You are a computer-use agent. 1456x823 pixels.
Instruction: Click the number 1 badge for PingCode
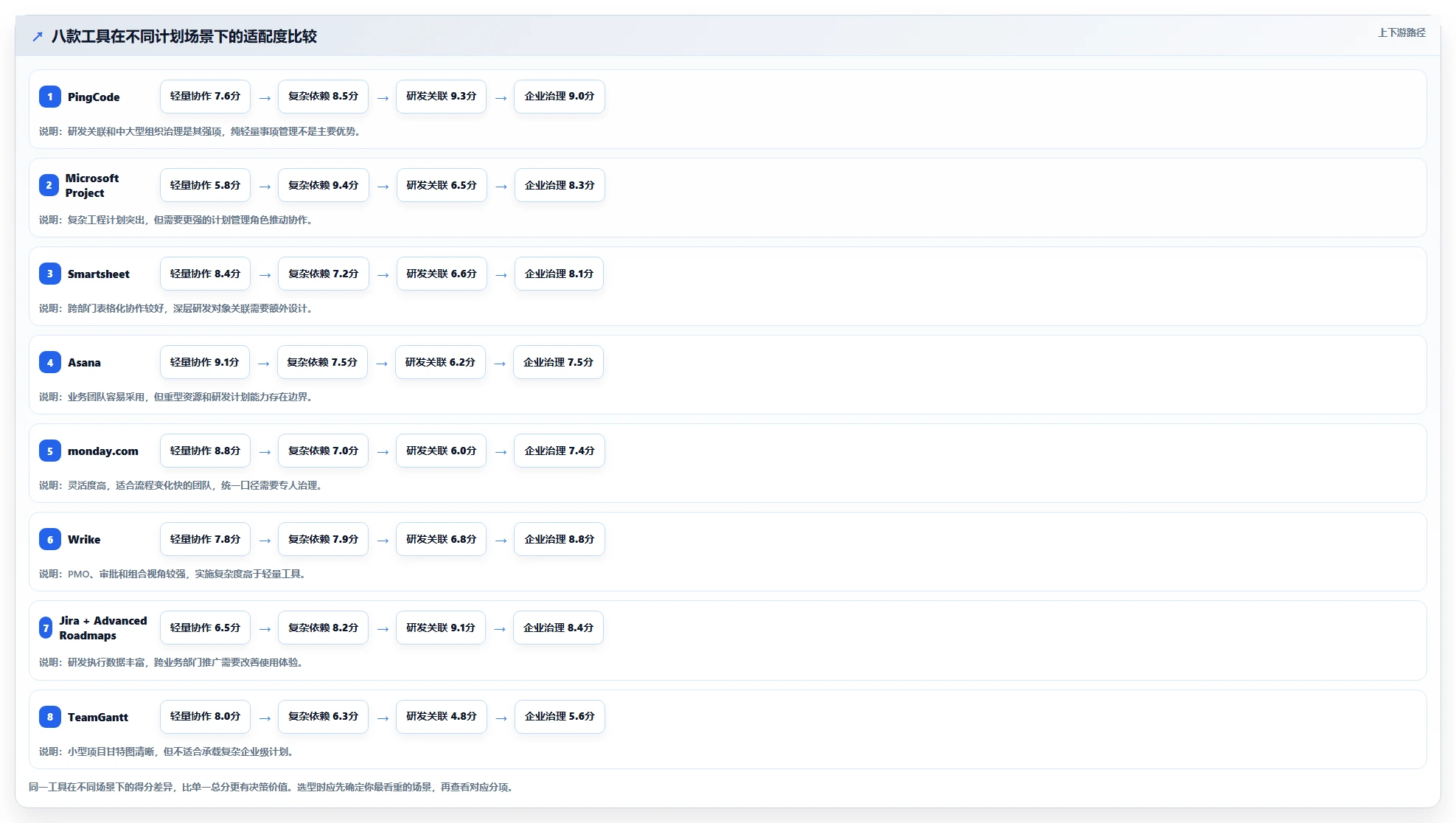point(50,97)
